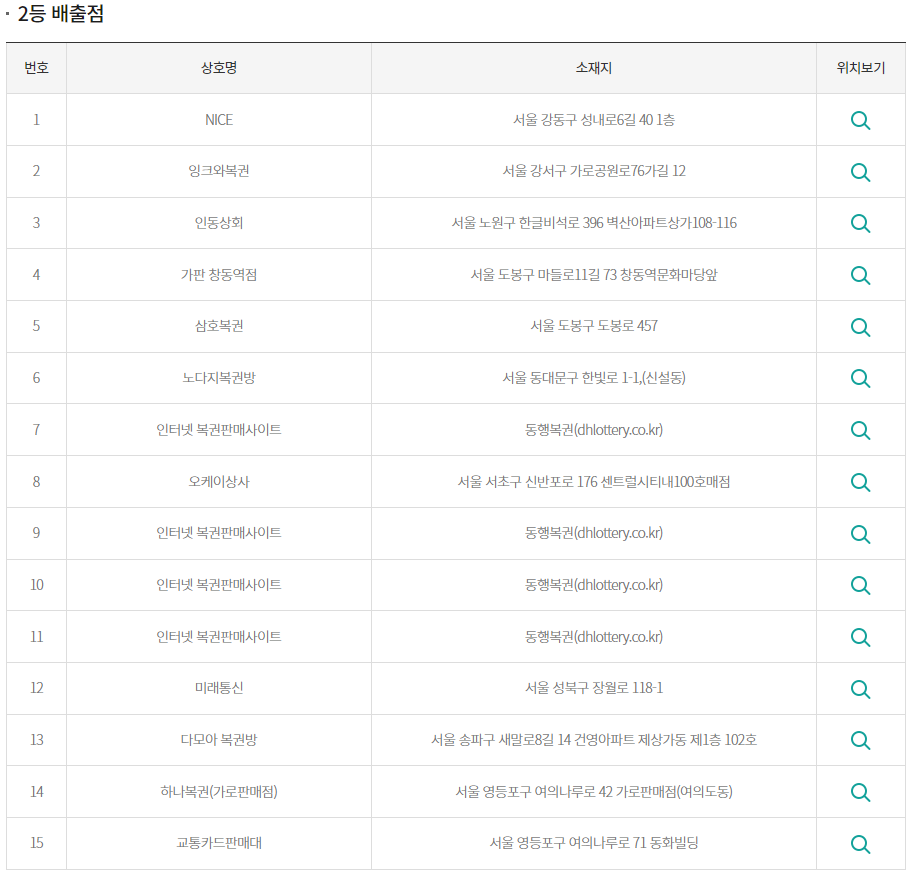910x877 pixels.
Task: Click address 서울 영등포구 여의나루로 71 동화빌딩
Action: [x=594, y=842]
